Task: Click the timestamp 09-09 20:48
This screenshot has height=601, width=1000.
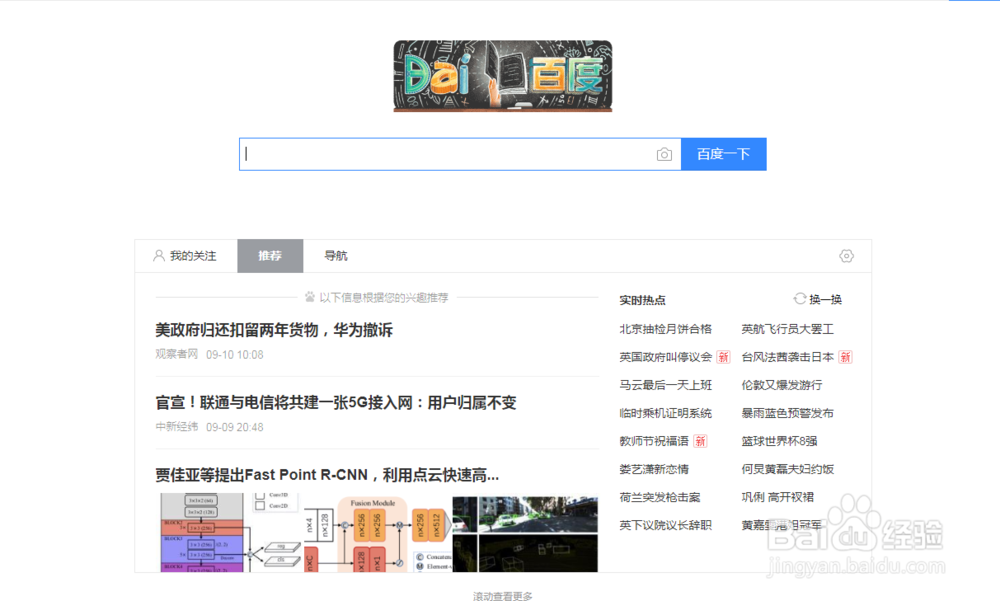Action: (x=235, y=427)
